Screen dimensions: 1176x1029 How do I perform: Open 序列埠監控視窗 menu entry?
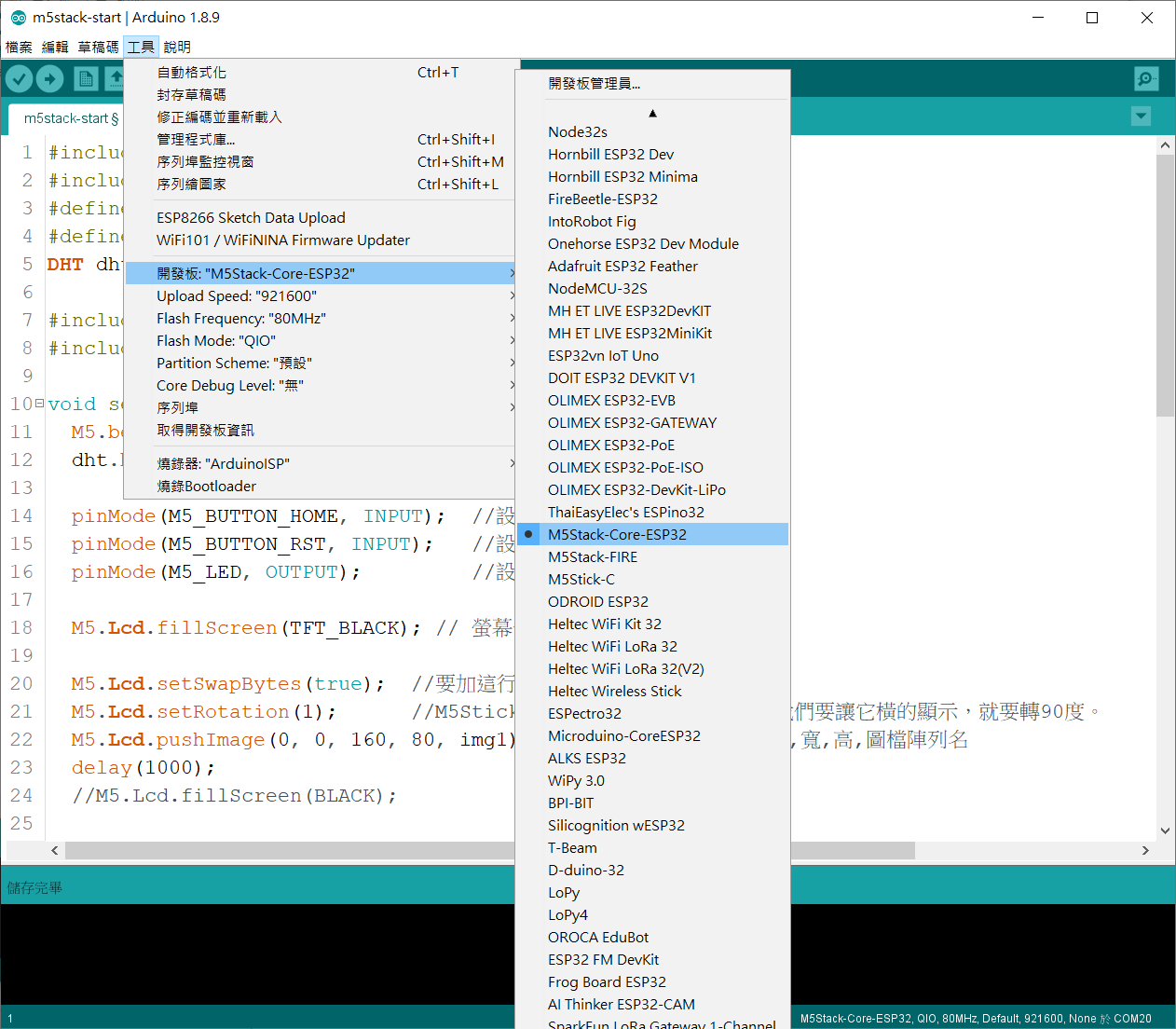(x=321, y=161)
